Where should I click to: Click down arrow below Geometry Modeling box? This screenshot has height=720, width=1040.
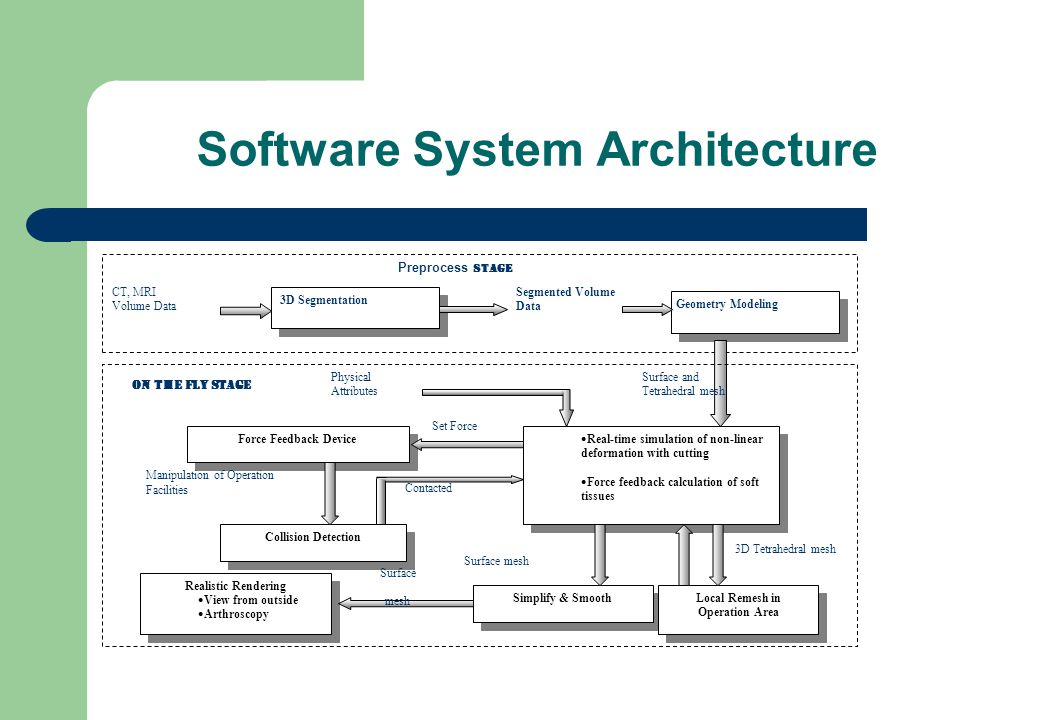[x=720, y=383]
